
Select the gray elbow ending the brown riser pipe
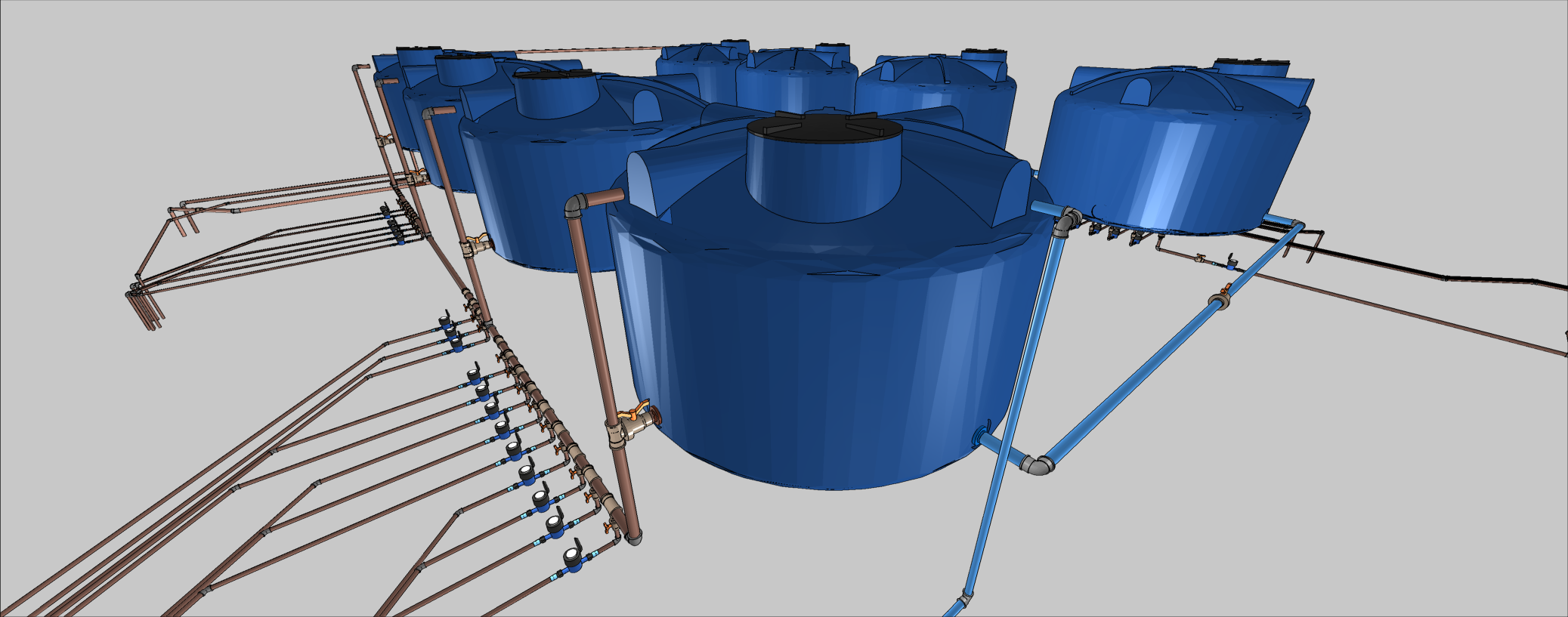click(x=633, y=538)
